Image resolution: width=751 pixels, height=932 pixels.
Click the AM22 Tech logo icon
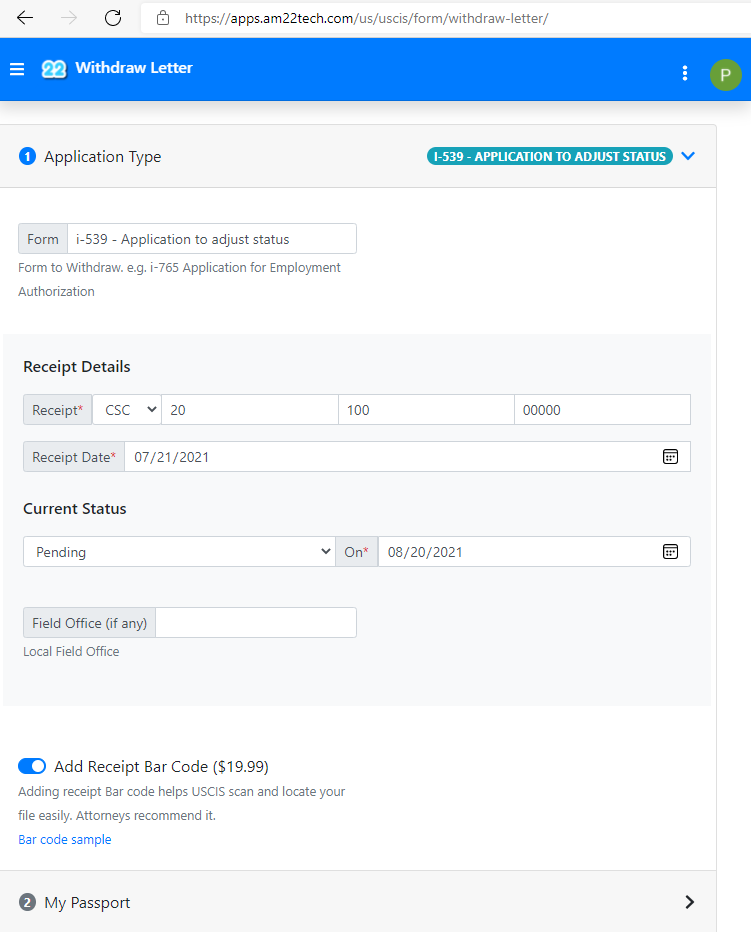[54, 69]
